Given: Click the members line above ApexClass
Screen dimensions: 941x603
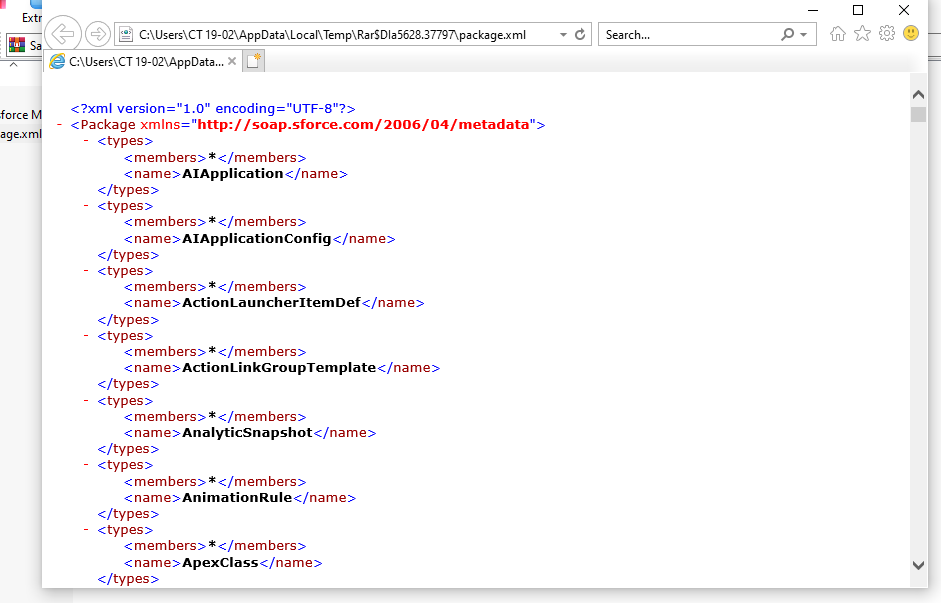Looking at the screenshot, I should pos(215,546).
